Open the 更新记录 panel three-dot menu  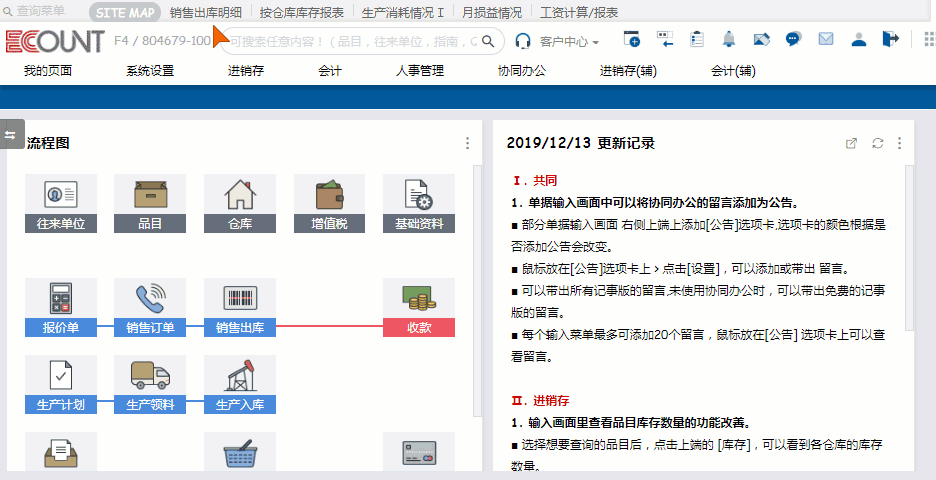pyautogui.click(x=899, y=143)
